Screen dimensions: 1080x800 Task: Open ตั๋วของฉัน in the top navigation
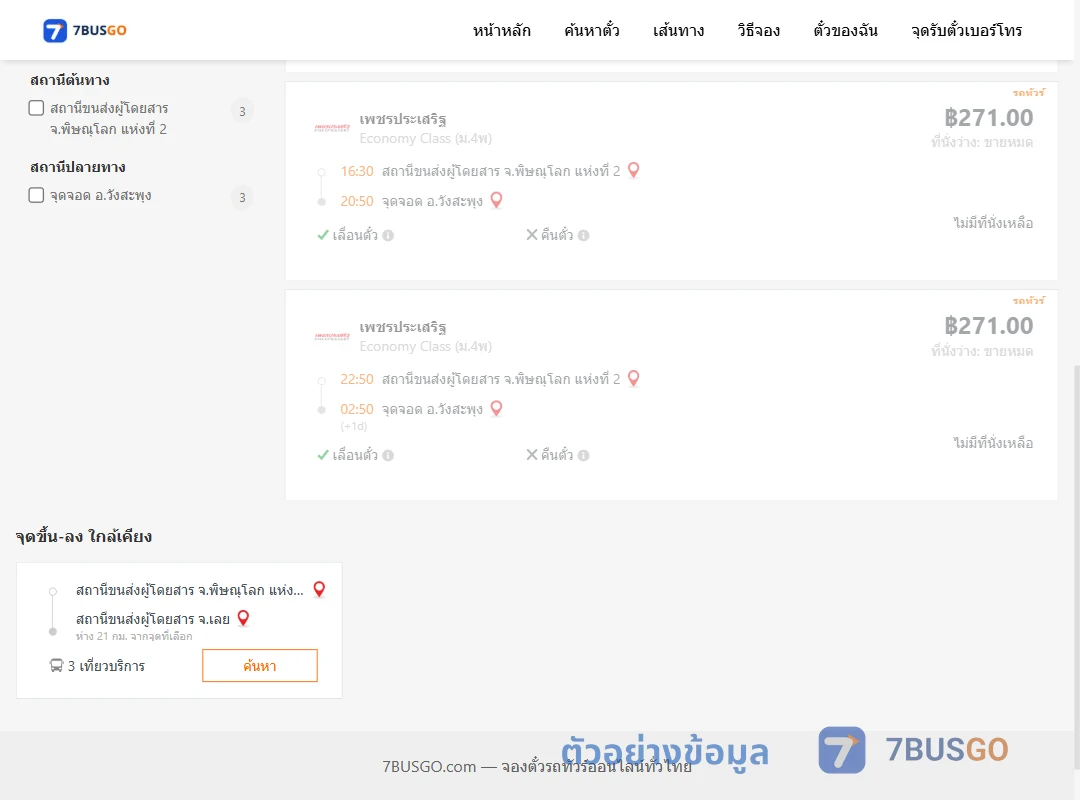[x=845, y=30]
